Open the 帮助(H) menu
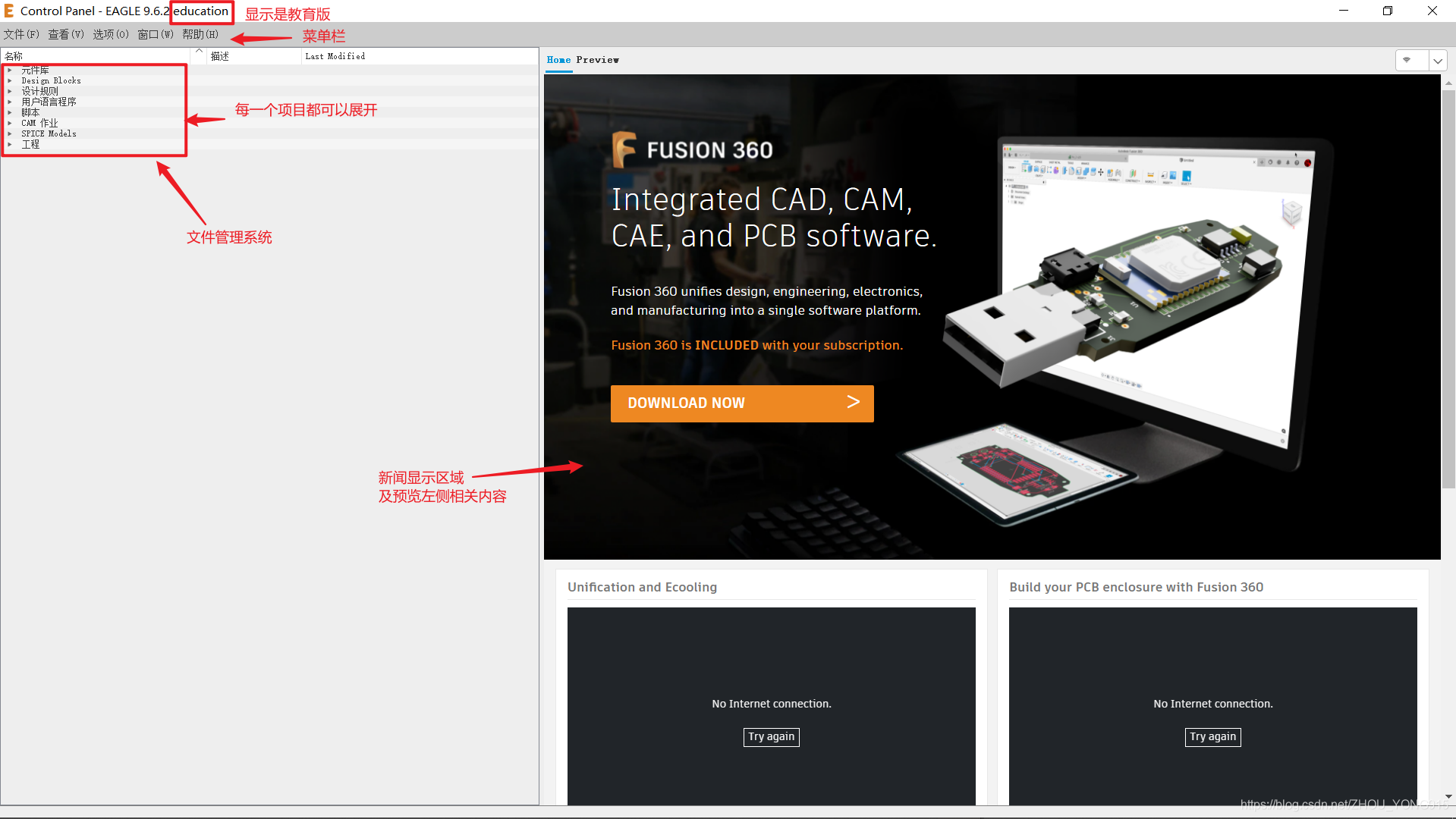This screenshot has height=819, width=1456. 200,34
